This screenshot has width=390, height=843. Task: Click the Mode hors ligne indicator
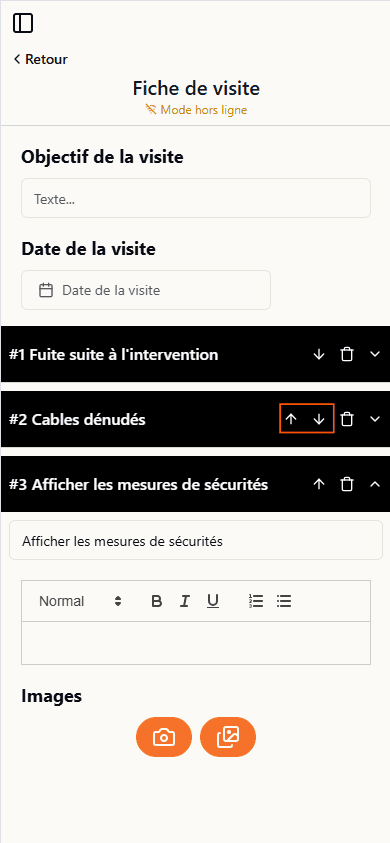pyautogui.click(x=196, y=110)
